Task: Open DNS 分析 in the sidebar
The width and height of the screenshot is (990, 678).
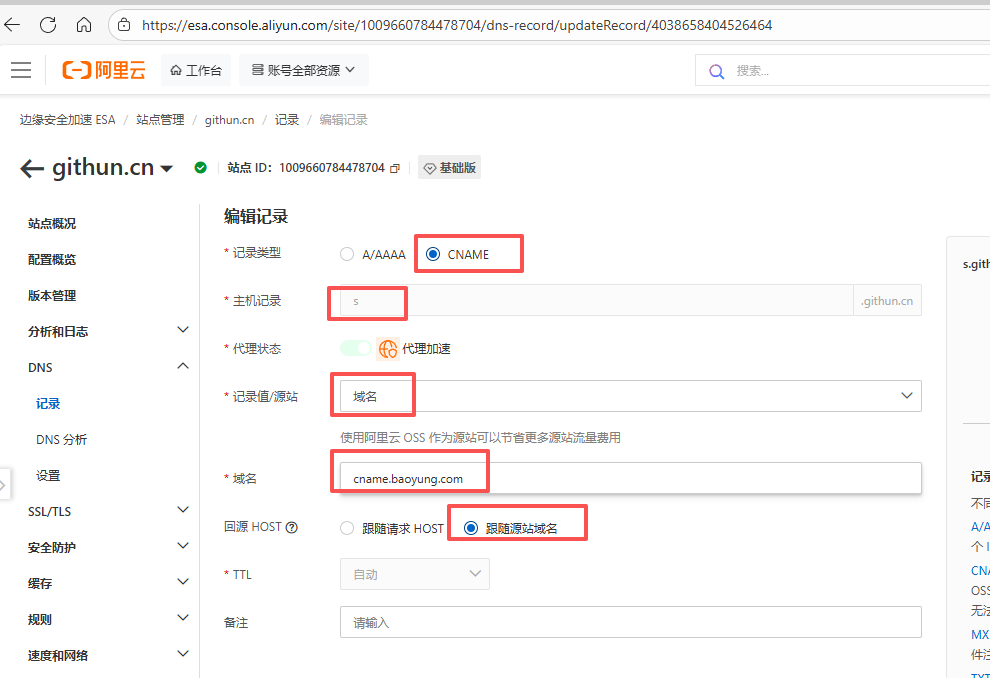Action: [x=61, y=440]
